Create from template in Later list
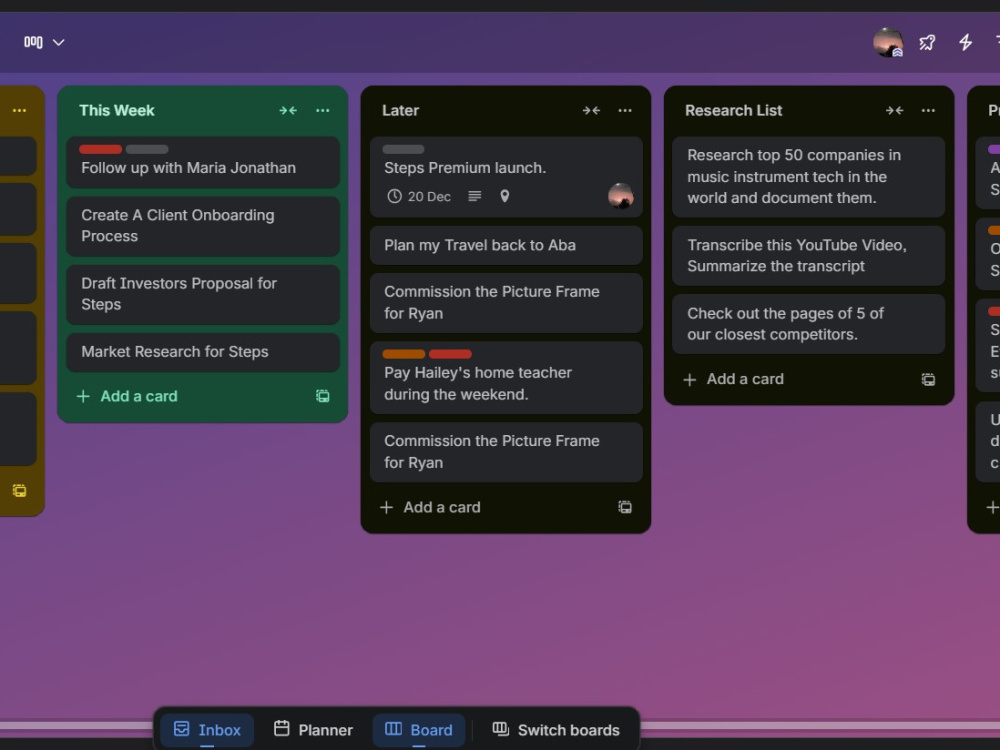Viewport: 1000px width, 750px height. (x=625, y=507)
